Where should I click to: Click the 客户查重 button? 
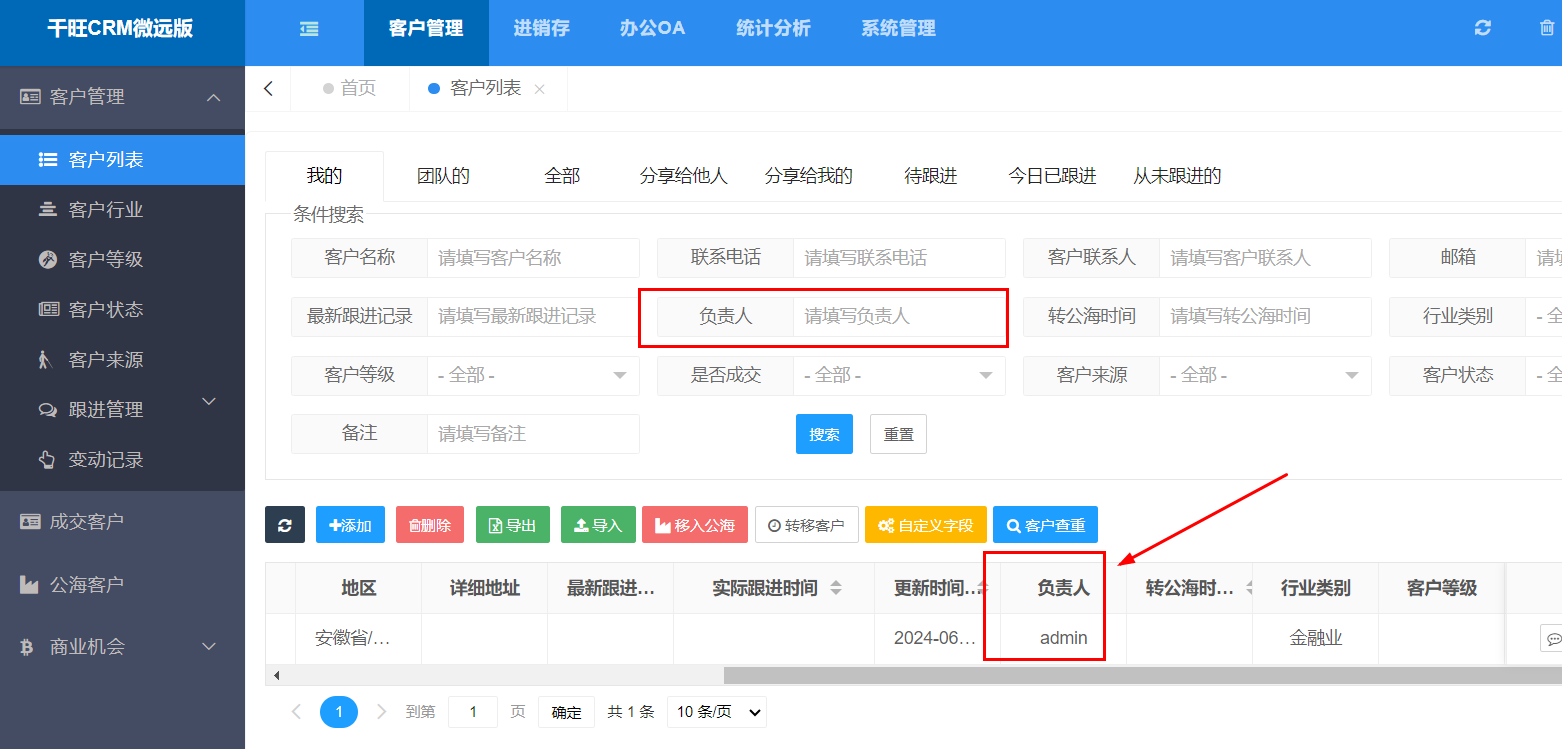tap(1046, 525)
